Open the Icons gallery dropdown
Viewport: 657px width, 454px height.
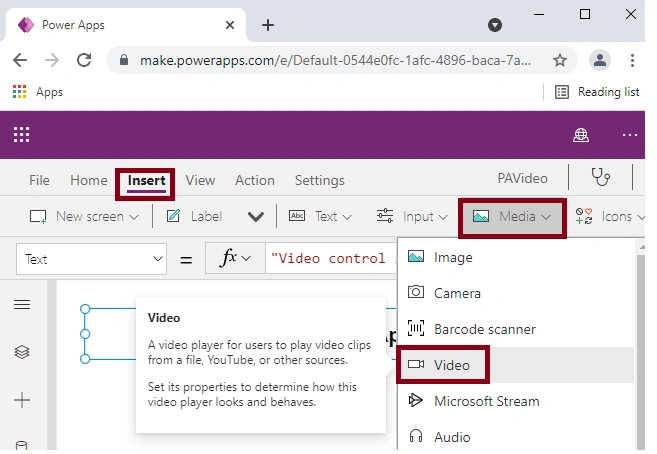tap(610, 217)
